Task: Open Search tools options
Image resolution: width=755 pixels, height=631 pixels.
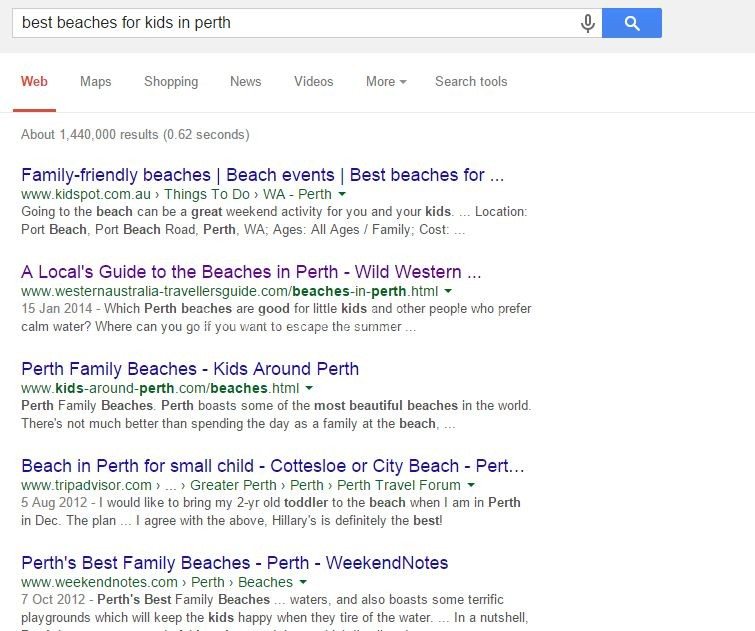Action: tap(471, 82)
